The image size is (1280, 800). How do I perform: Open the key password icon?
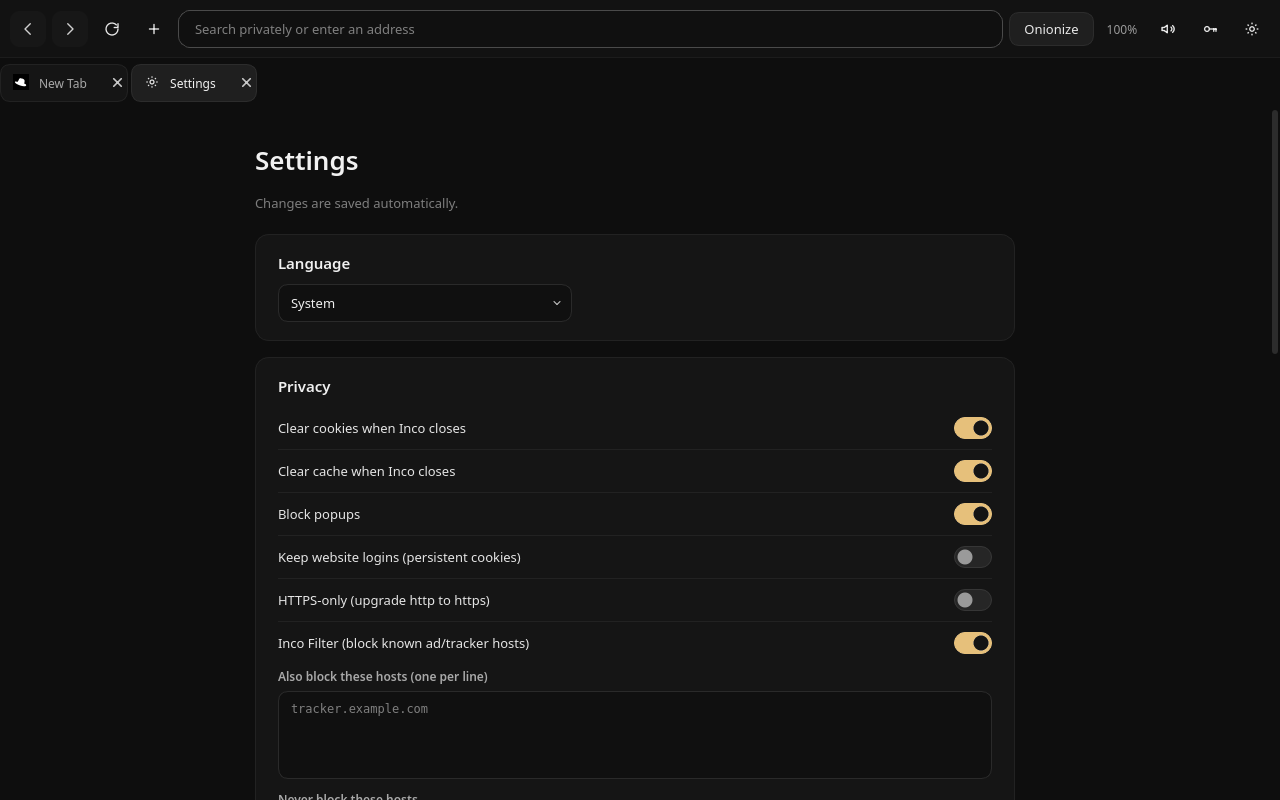pyautogui.click(x=1210, y=29)
